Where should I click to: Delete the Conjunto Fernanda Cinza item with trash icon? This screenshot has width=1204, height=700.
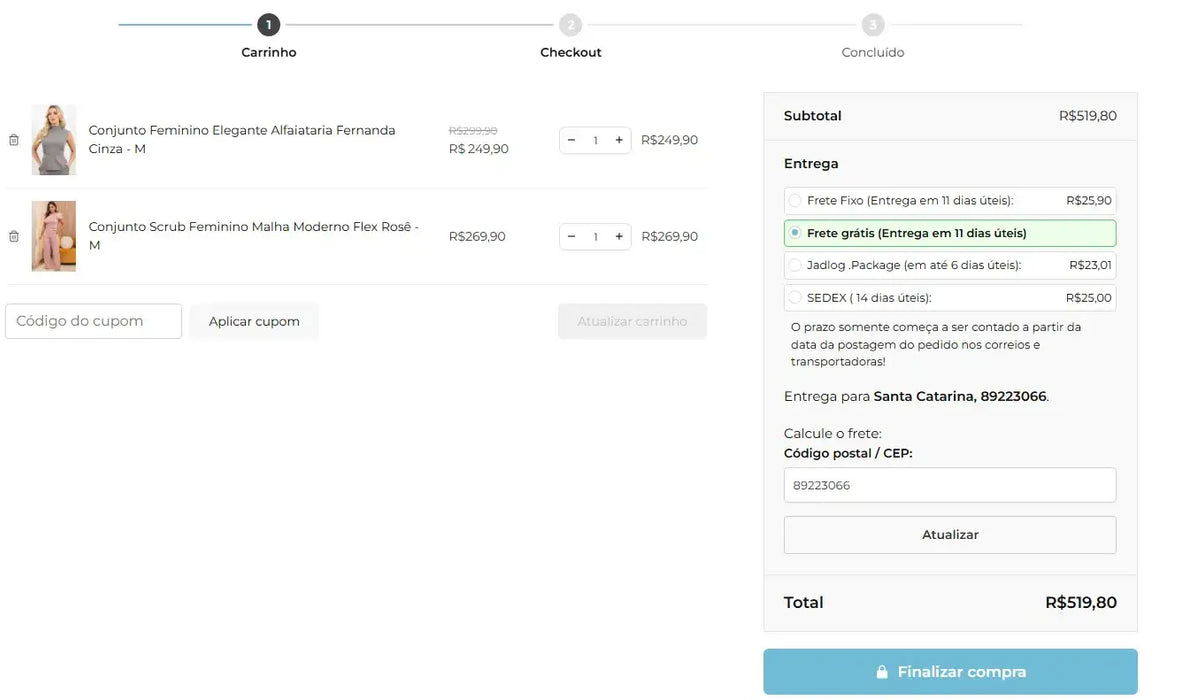[14, 140]
